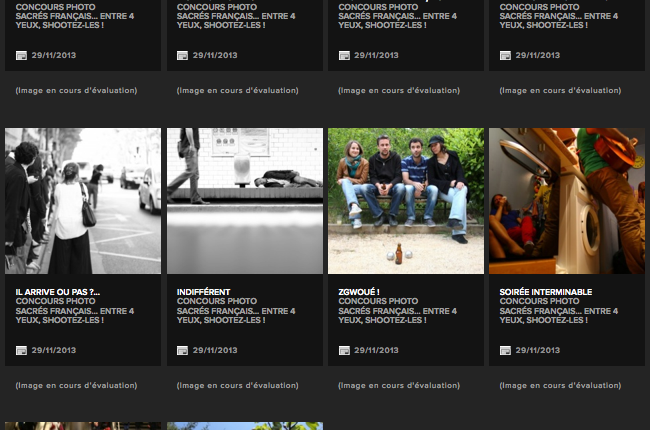The width and height of the screenshot is (650, 430).
Task: Follow the 'Concours photo Sacrés Français' link under 'Zgwoué !'
Action: click(x=397, y=311)
